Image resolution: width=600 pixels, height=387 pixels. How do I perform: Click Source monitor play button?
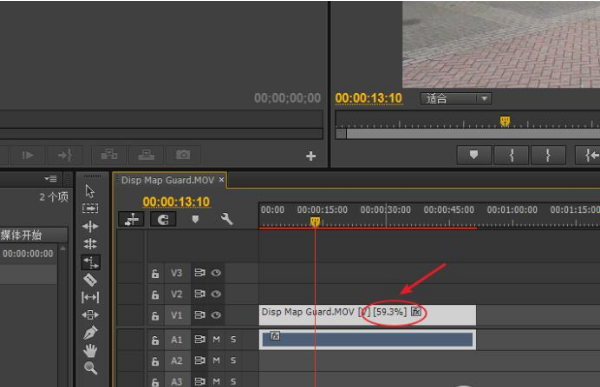(x=28, y=155)
